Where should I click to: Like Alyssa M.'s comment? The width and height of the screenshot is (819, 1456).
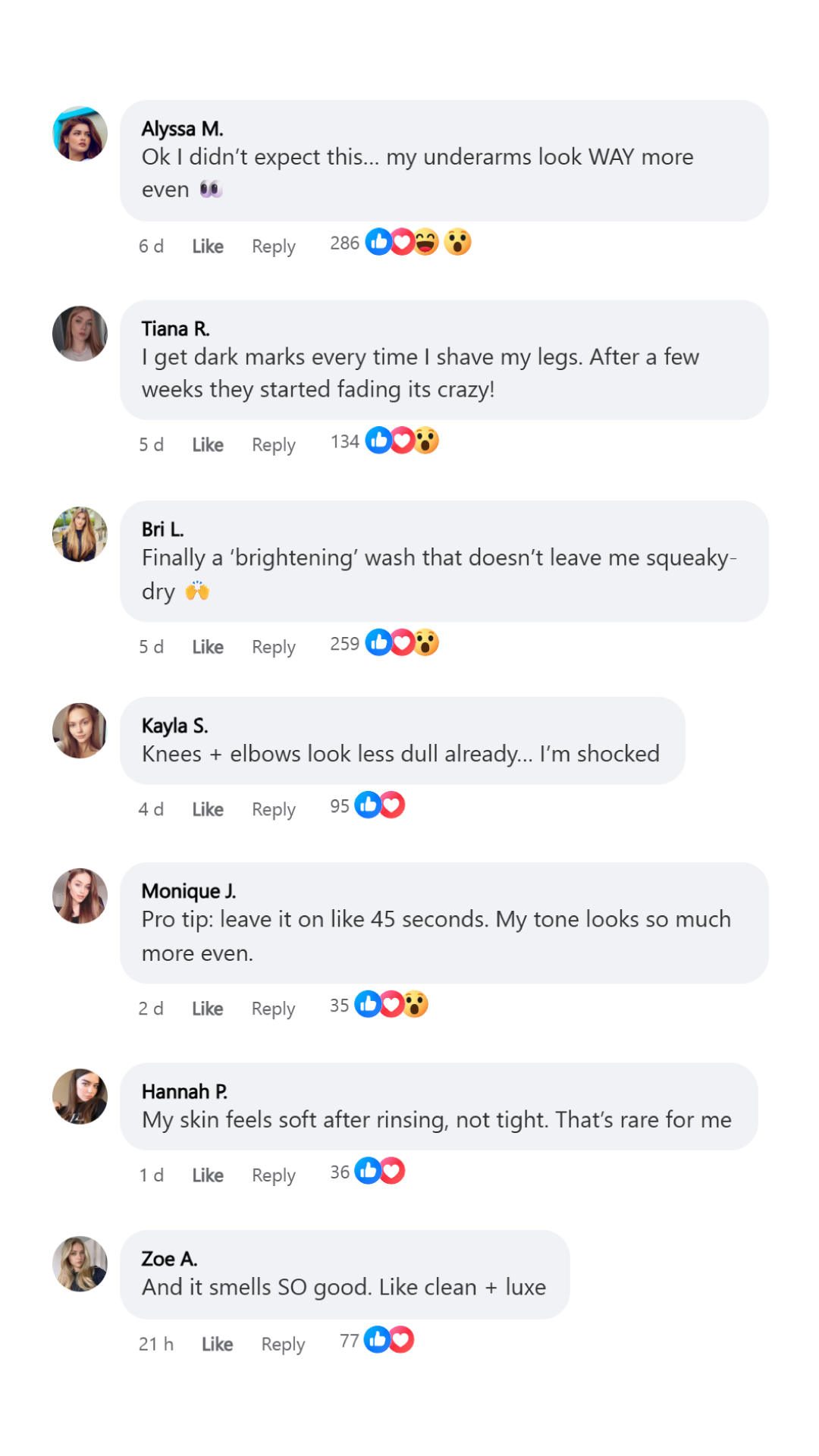[x=207, y=246]
